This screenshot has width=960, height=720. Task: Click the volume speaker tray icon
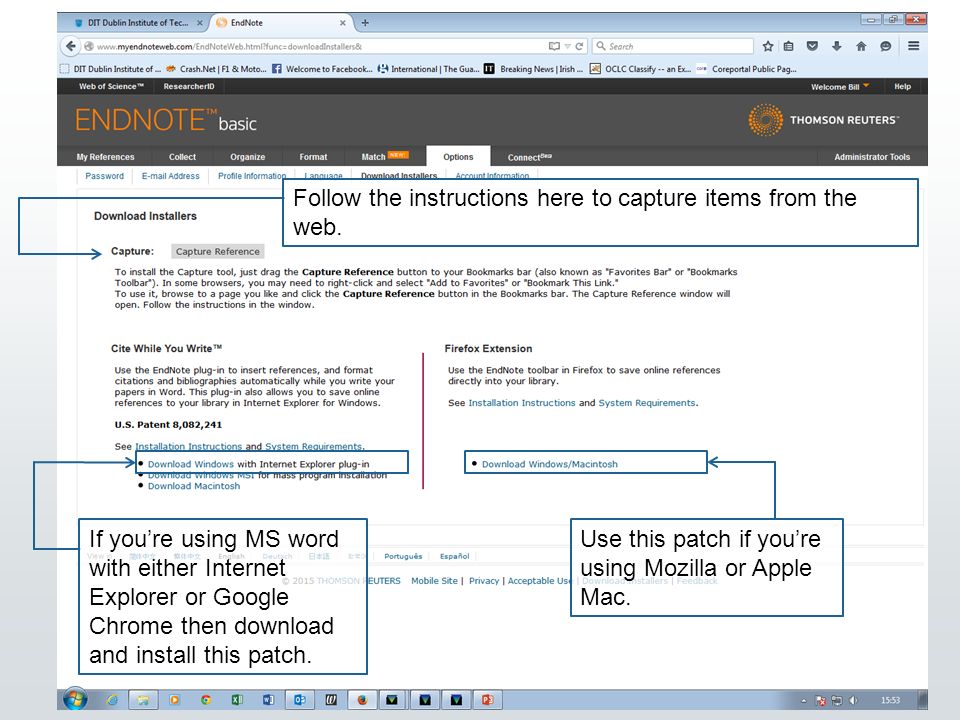[x=853, y=700]
